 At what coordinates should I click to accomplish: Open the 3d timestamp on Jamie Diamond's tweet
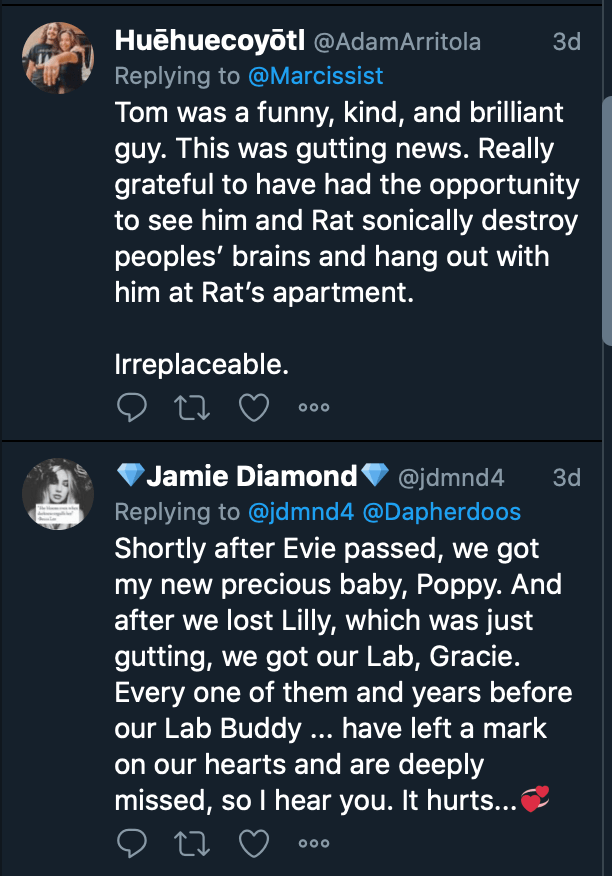tap(567, 478)
